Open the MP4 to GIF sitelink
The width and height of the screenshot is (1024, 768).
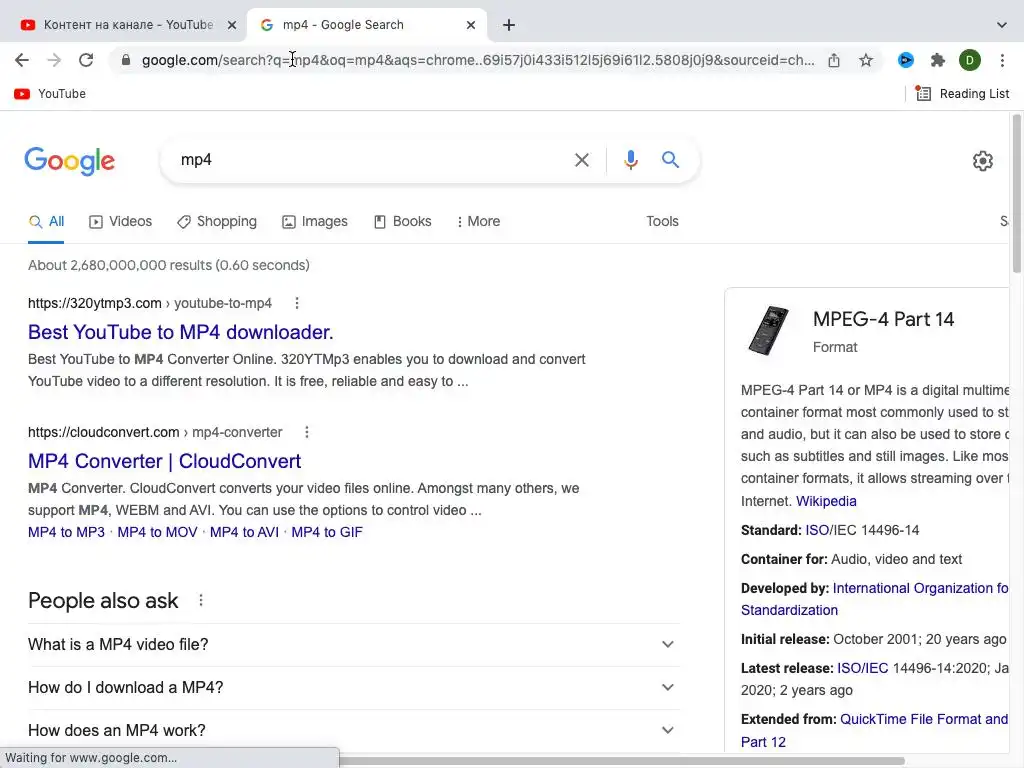tap(327, 532)
